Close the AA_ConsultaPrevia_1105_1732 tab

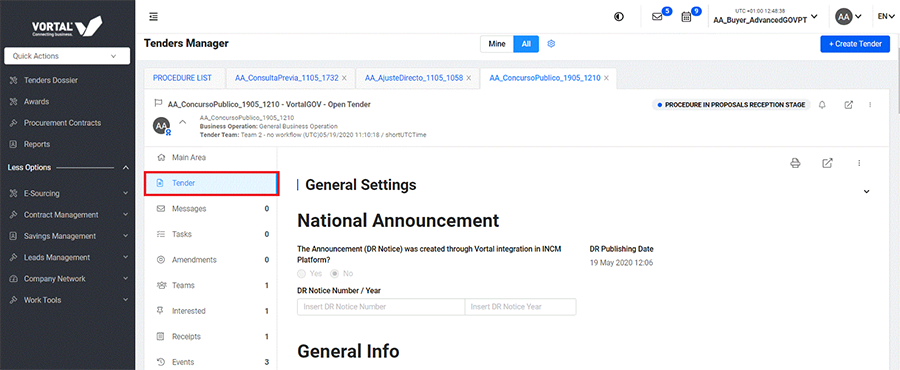point(344,78)
